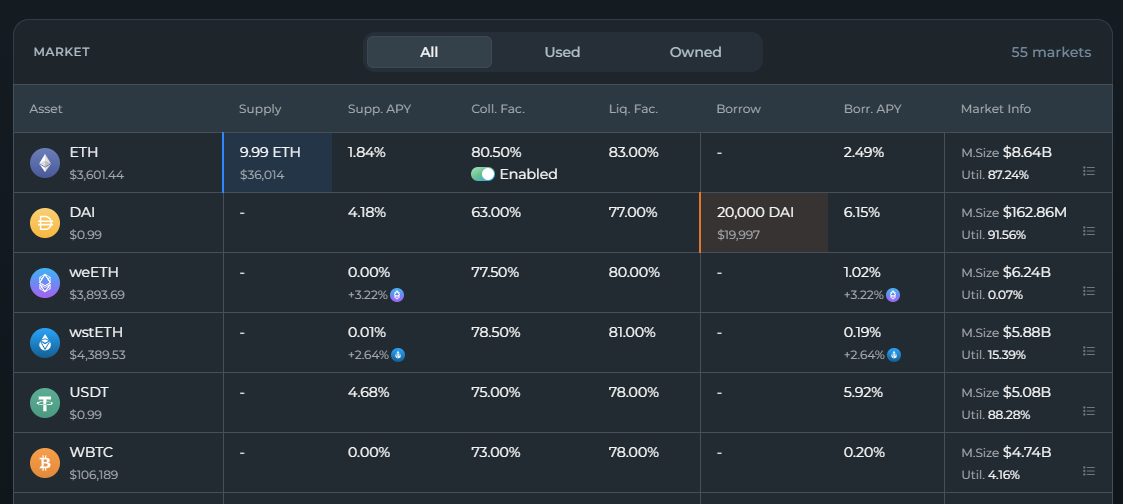Select the All markets tab
This screenshot has height=504, width=1123.
coord(429,52)
